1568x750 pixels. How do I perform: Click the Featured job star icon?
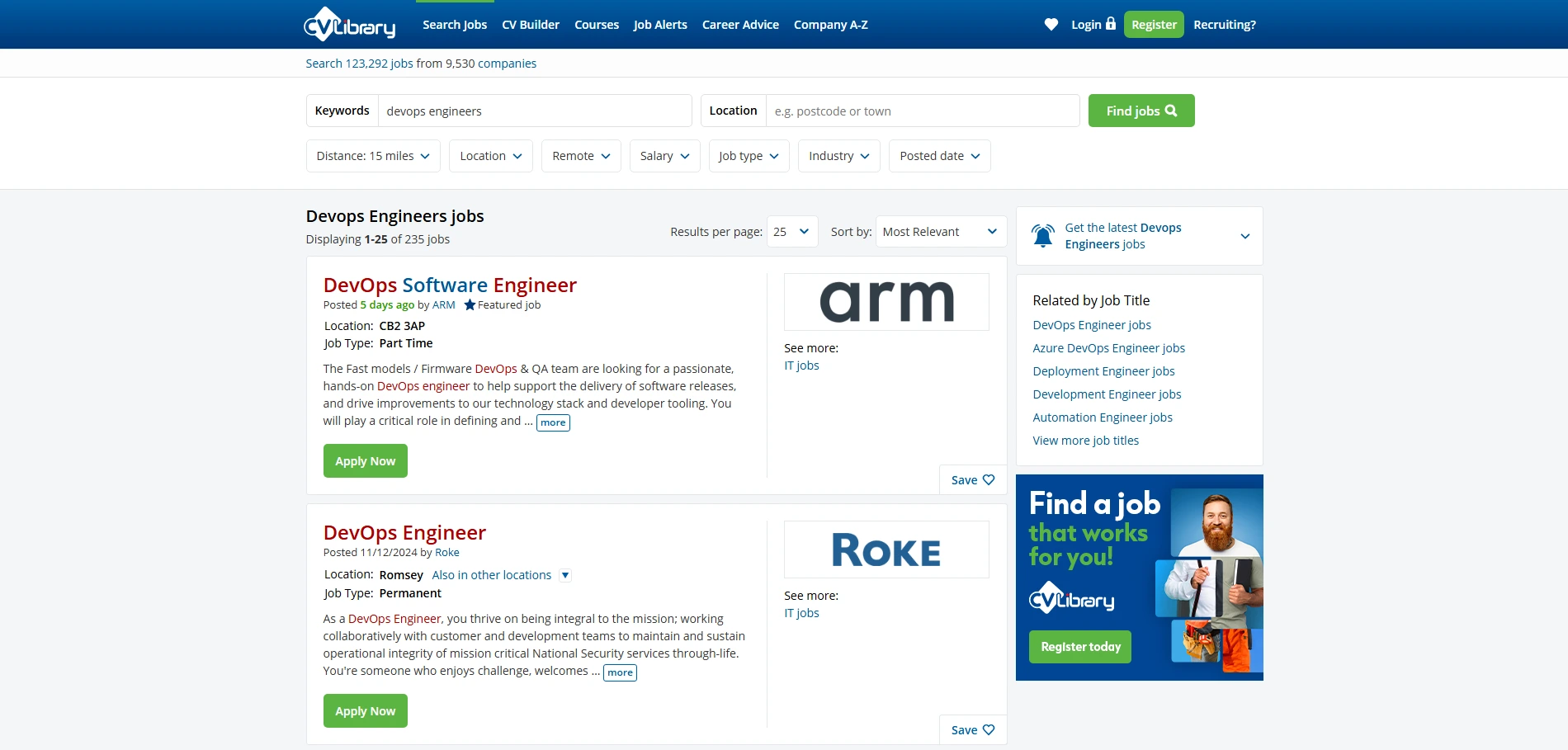pyautogui.click(x=470, y=304)
